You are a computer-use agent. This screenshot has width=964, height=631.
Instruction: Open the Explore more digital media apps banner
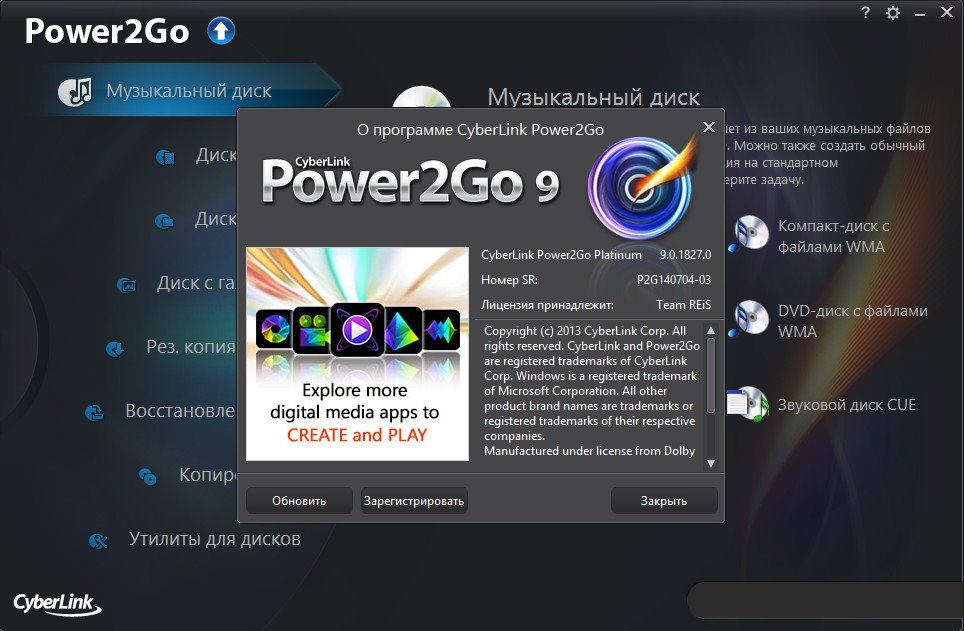click(357, 354)
